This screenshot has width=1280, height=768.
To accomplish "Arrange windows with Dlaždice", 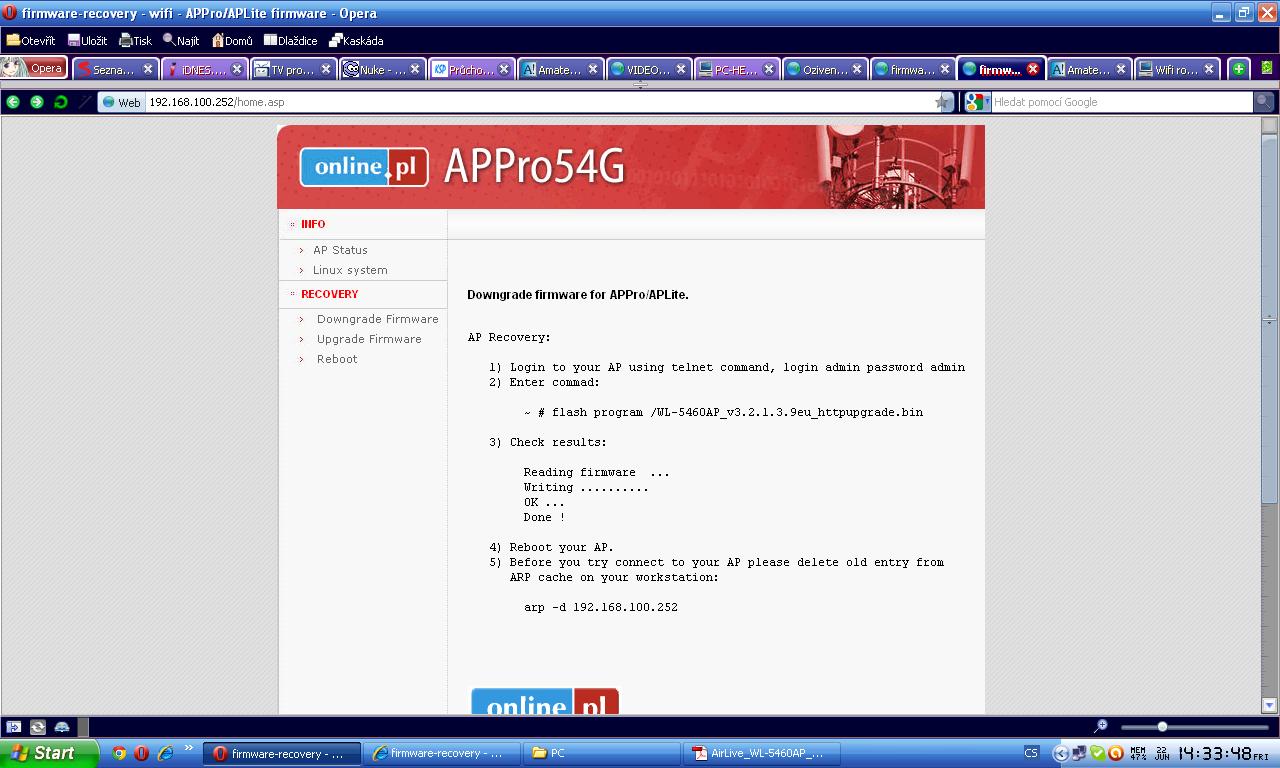I will (290, 41).
